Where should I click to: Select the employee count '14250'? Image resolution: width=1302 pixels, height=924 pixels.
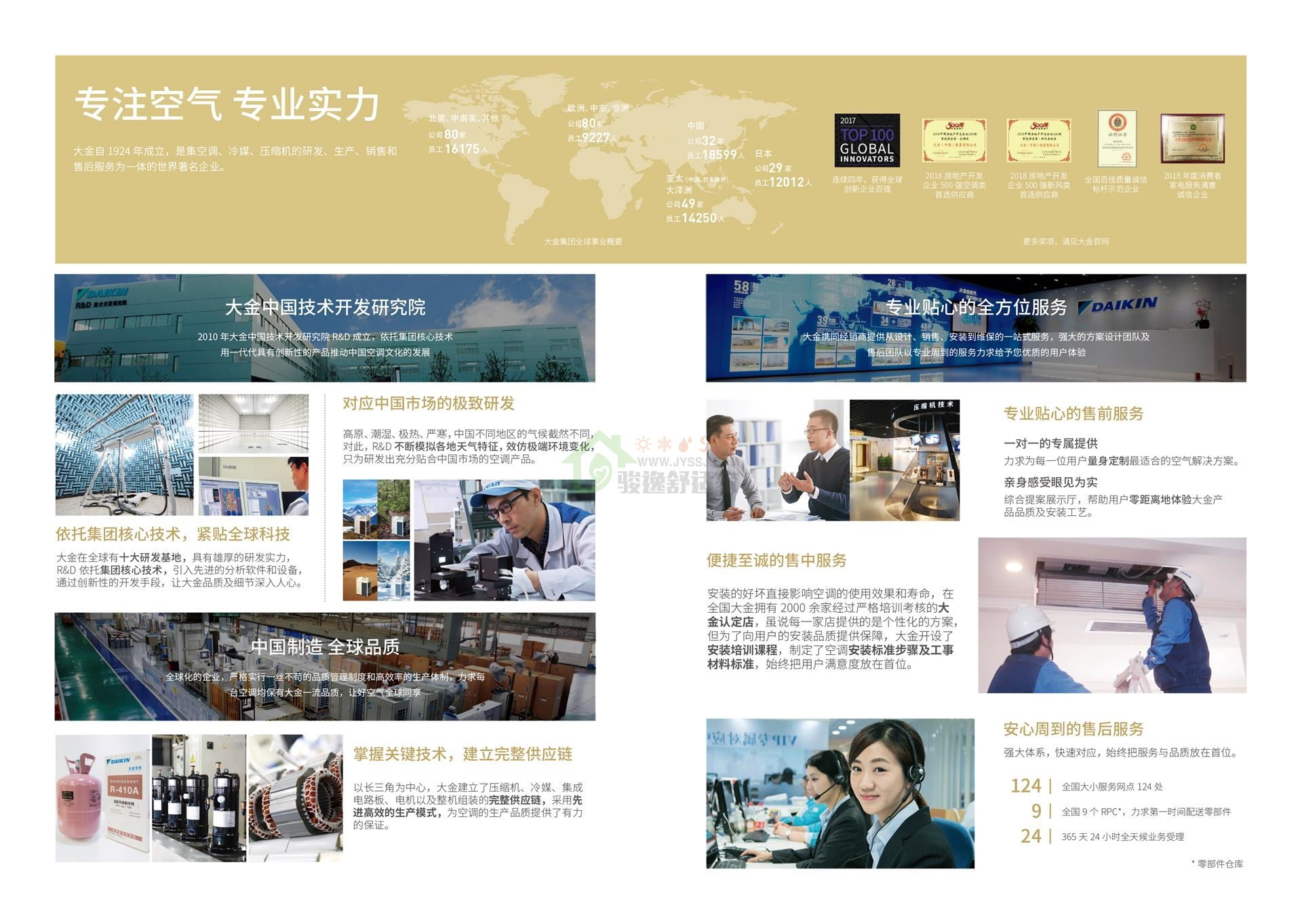tap(699, 218)
